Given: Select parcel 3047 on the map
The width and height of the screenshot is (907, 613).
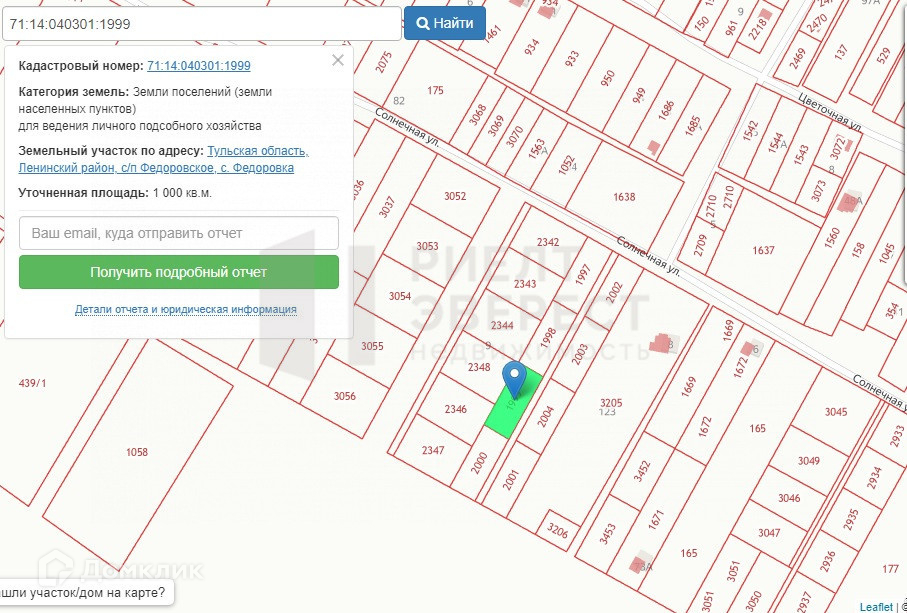Looking at the screenshot, I should [x=769, y=533].
